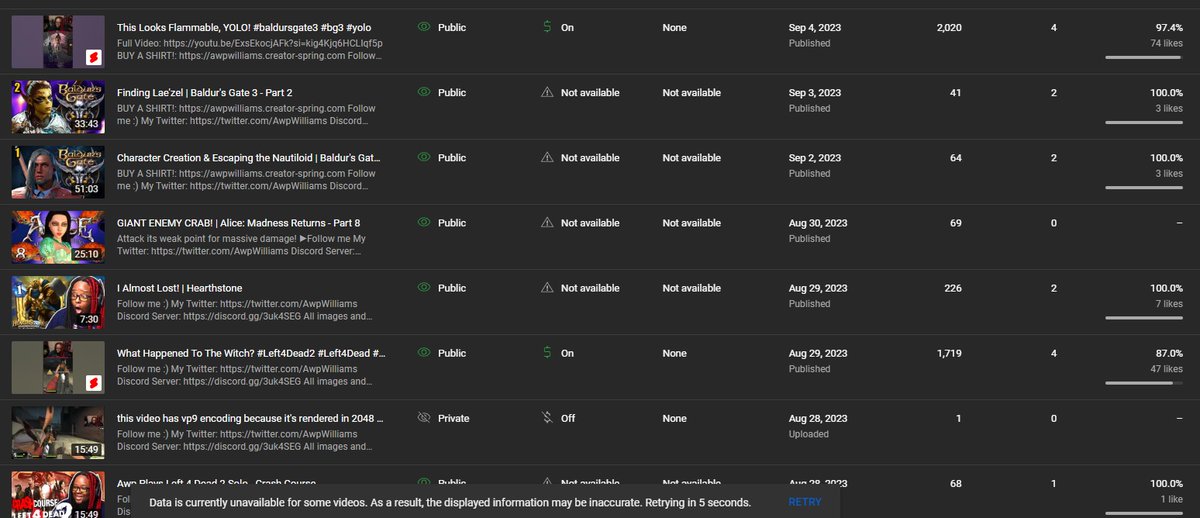Open the Public visibility dropdown for Finding Lae'zel
Screen dimensions: 1200x518
442,92
